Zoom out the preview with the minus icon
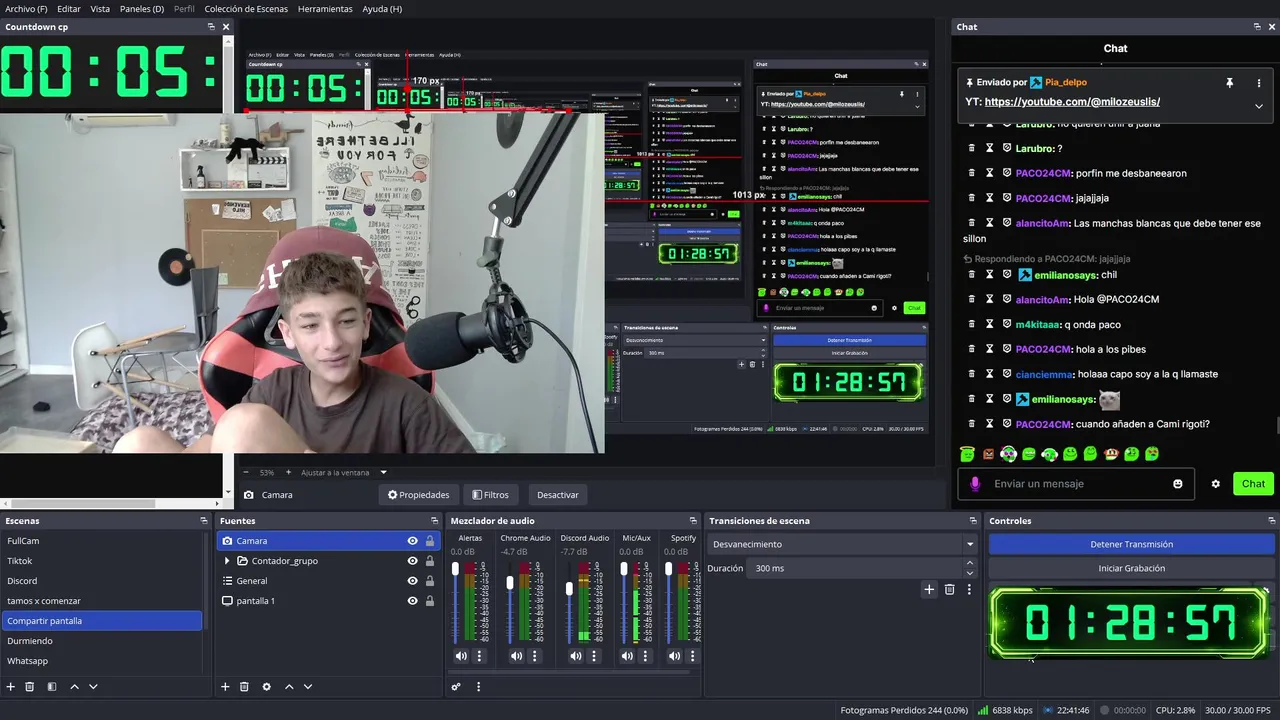Image resolution: width=1280 pixels, height=720 pixels. [246, 472]
